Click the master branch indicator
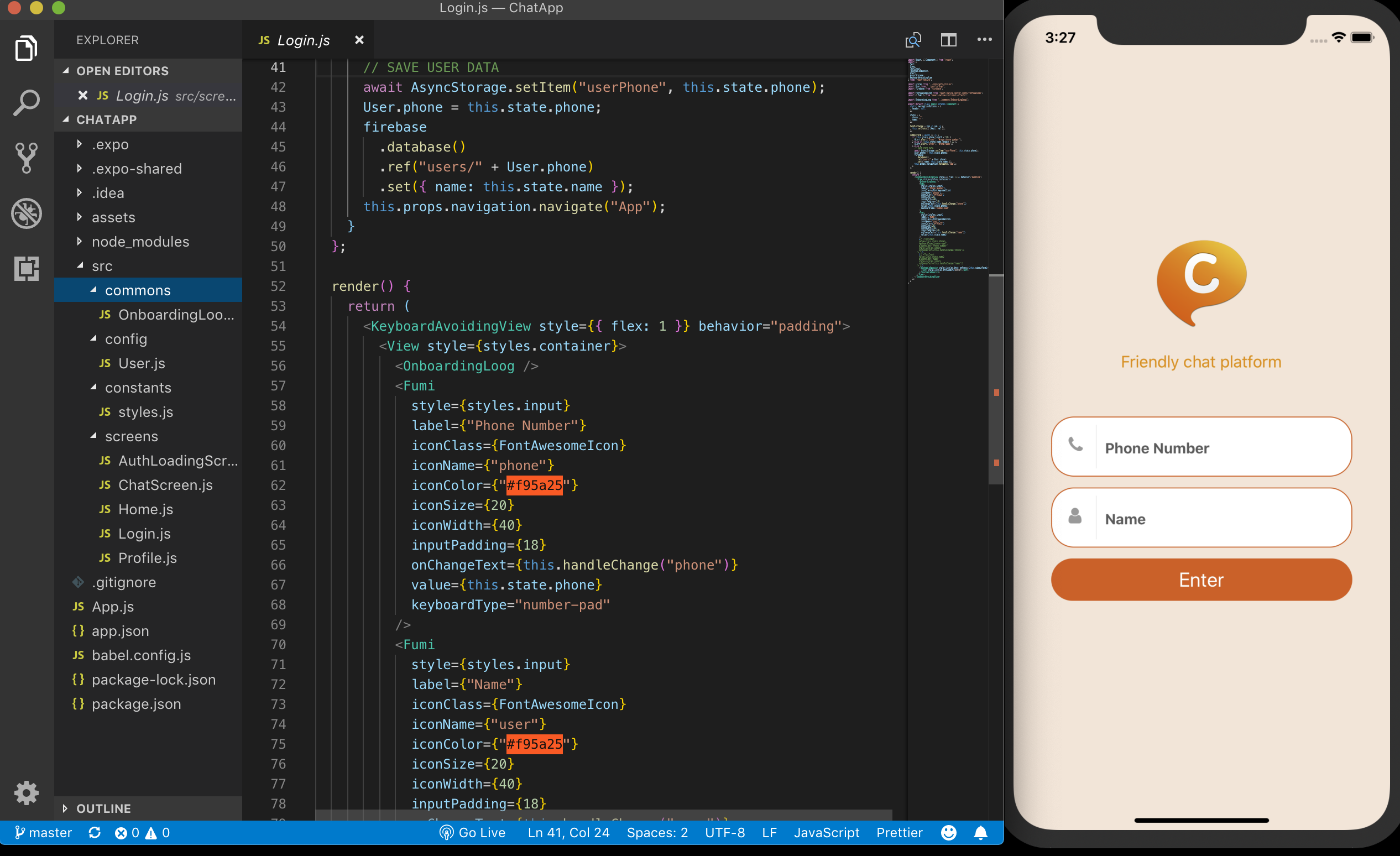This screenshot has width=1400, height=856. coord(44,832)
